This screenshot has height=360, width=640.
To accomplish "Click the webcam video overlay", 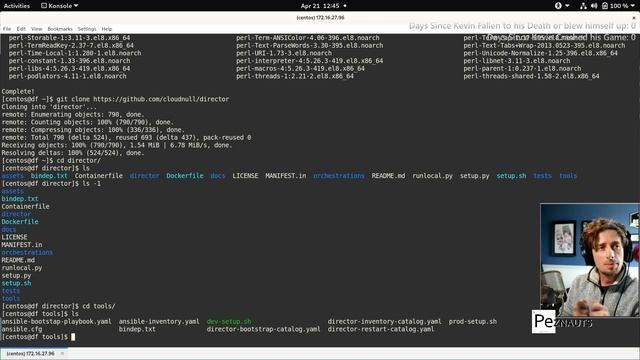I will [590, 260].
